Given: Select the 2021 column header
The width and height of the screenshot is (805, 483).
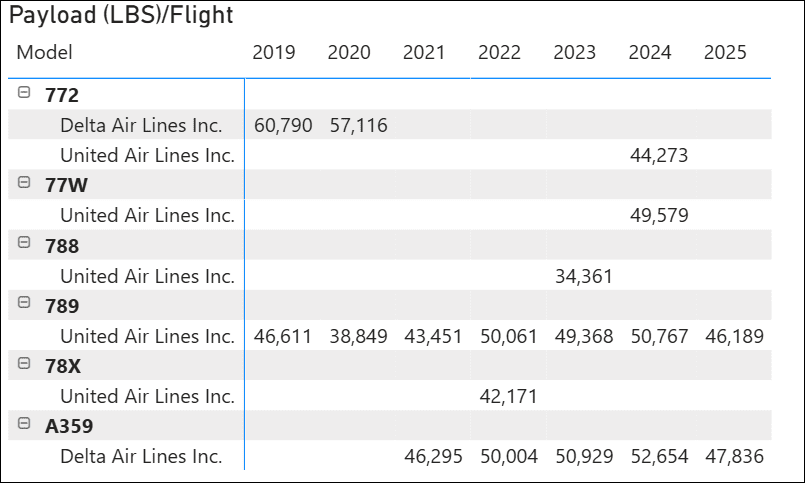Looking at the screenshot, I should 424,53.
